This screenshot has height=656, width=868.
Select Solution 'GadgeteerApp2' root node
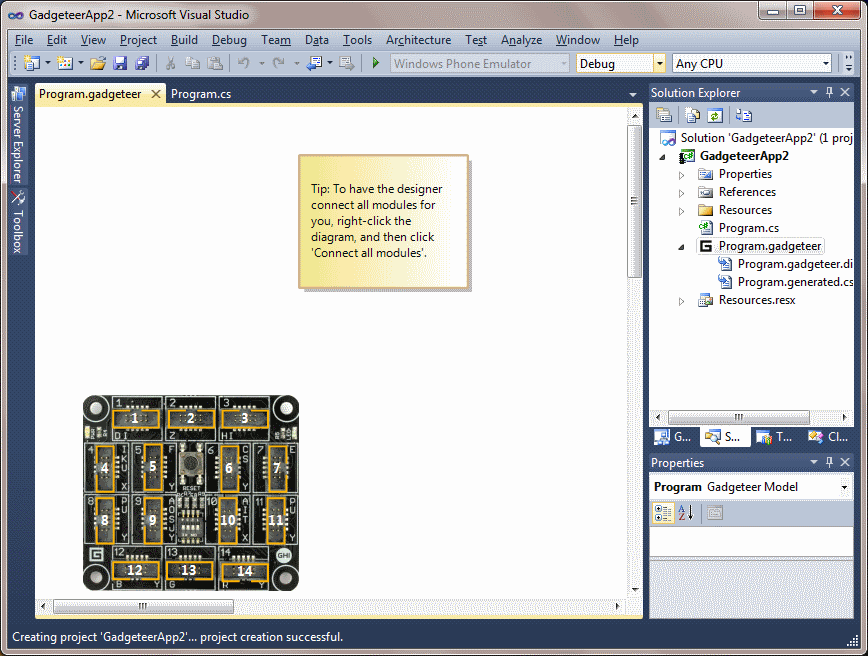(x=766, y=138)
